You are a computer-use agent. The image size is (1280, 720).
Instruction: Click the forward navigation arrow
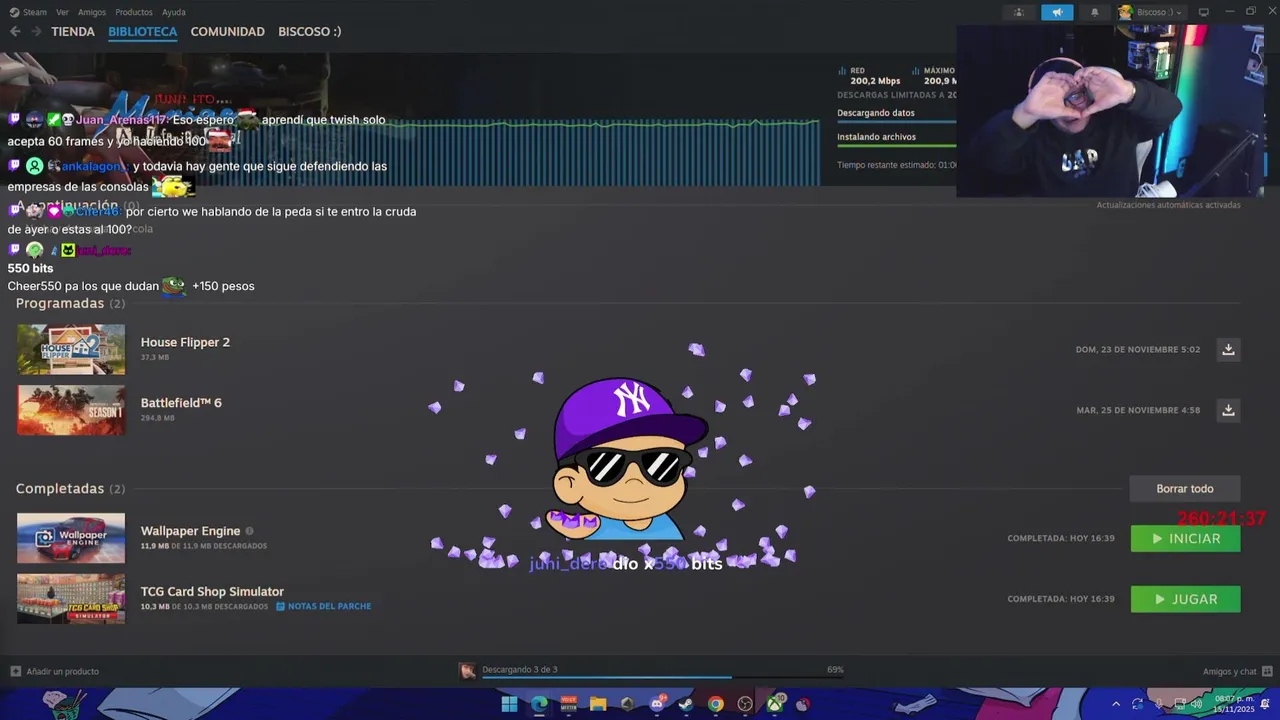coord(36,32)
